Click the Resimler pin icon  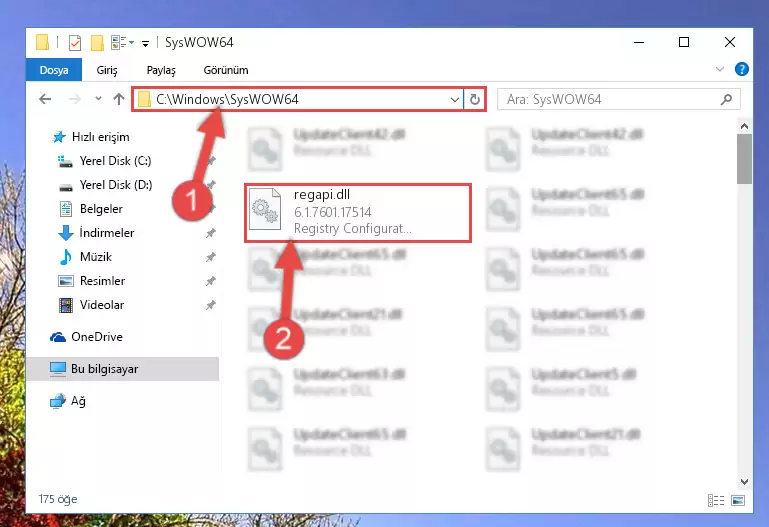coord(210,281)
